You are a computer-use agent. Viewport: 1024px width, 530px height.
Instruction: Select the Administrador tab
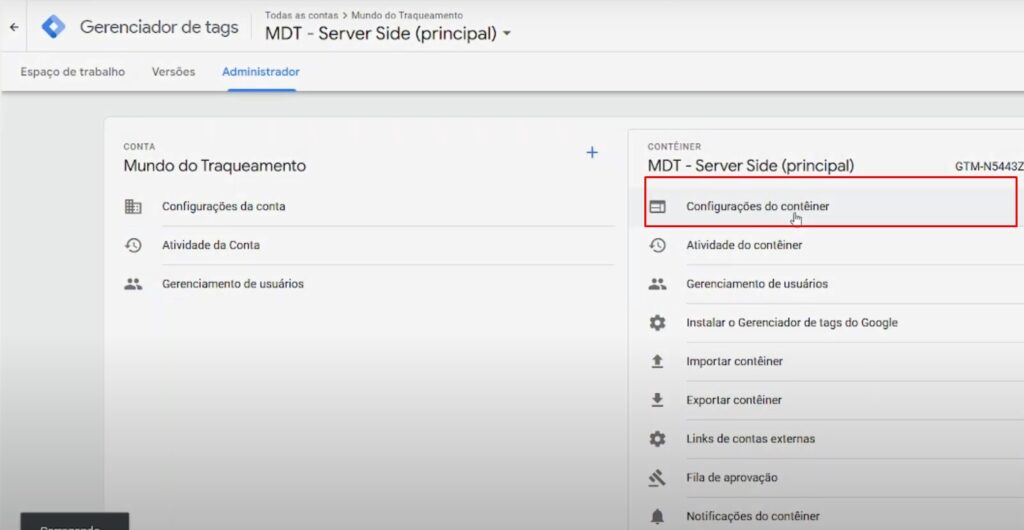260,72
